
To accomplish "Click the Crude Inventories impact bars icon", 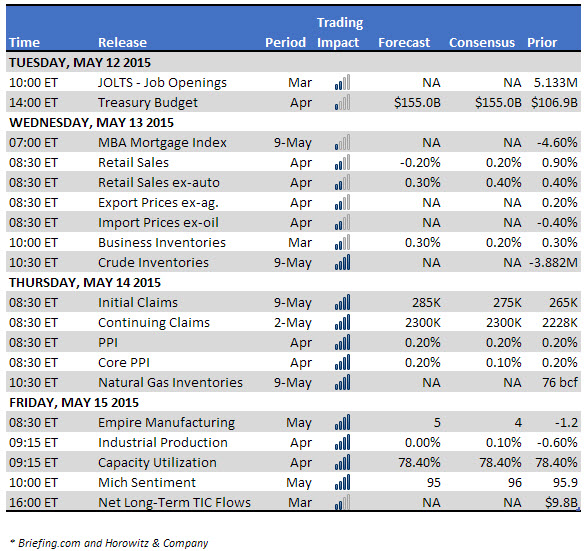I will tap(342, 262).
